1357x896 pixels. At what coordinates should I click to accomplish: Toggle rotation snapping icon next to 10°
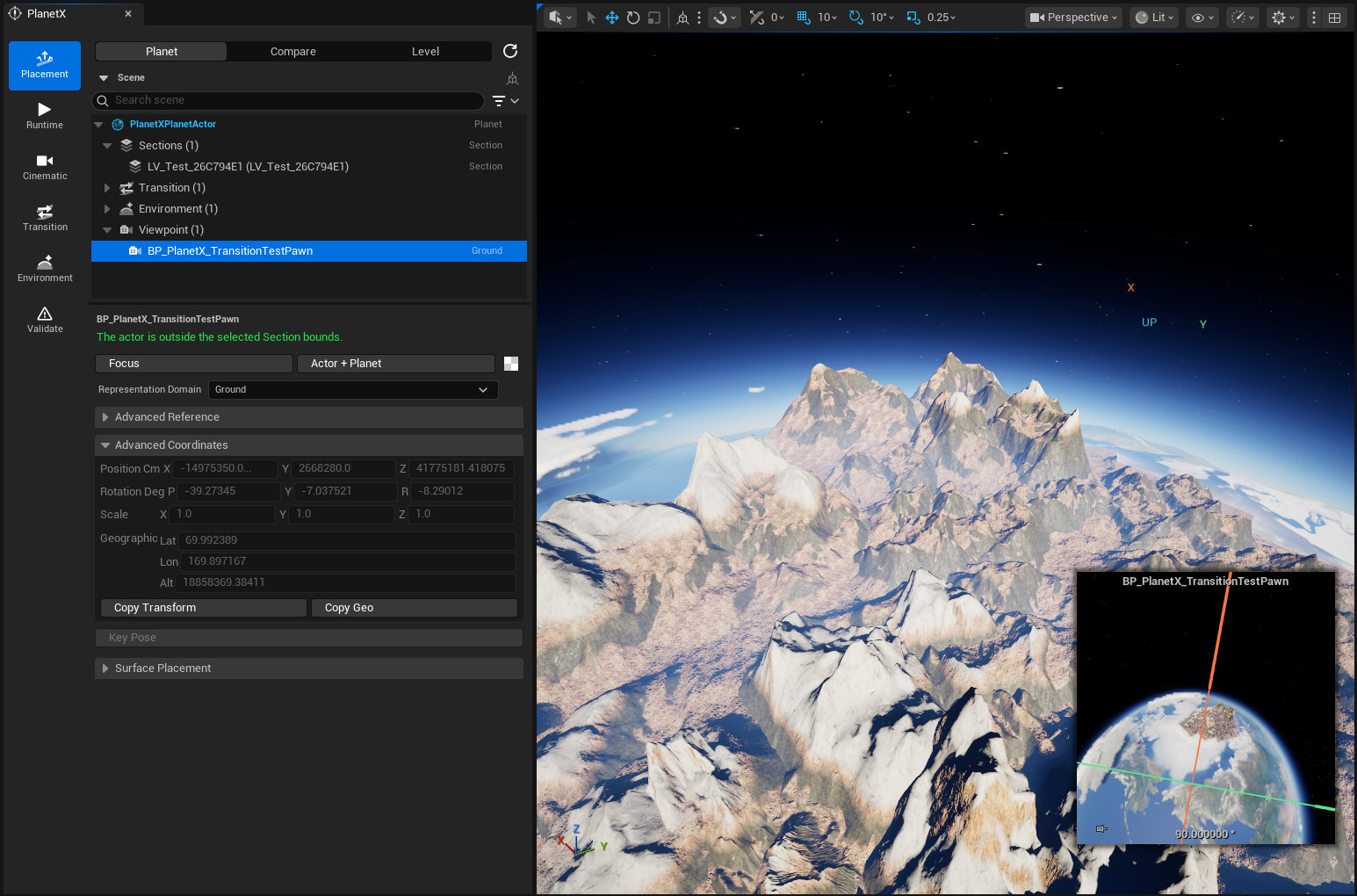[856, 18]
